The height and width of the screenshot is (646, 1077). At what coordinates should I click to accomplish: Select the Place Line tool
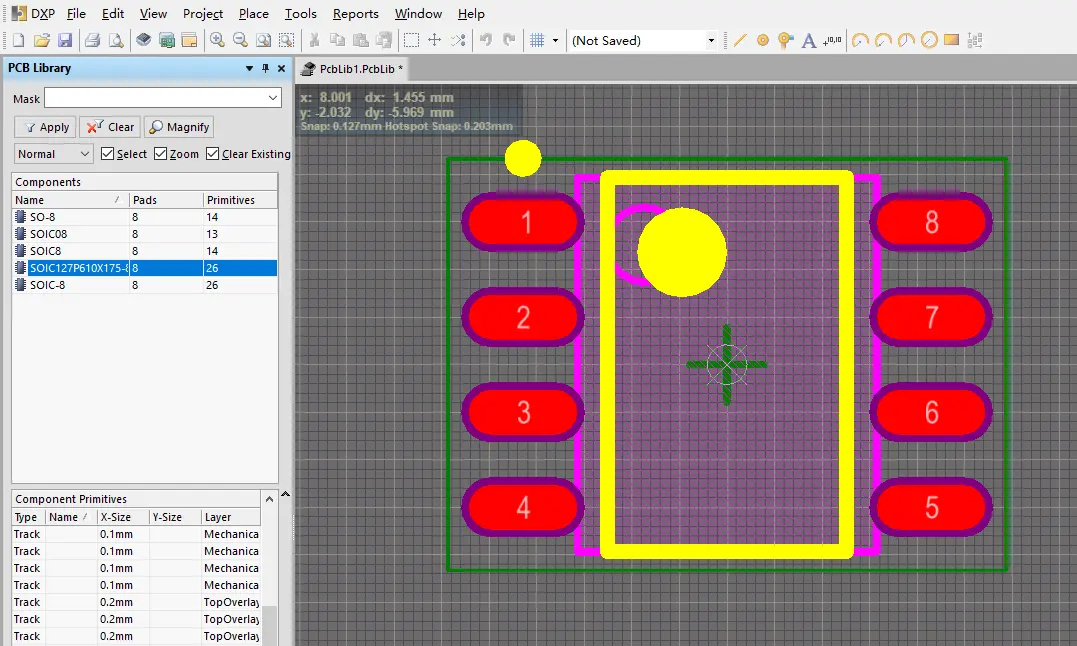[x=740, y=41]
